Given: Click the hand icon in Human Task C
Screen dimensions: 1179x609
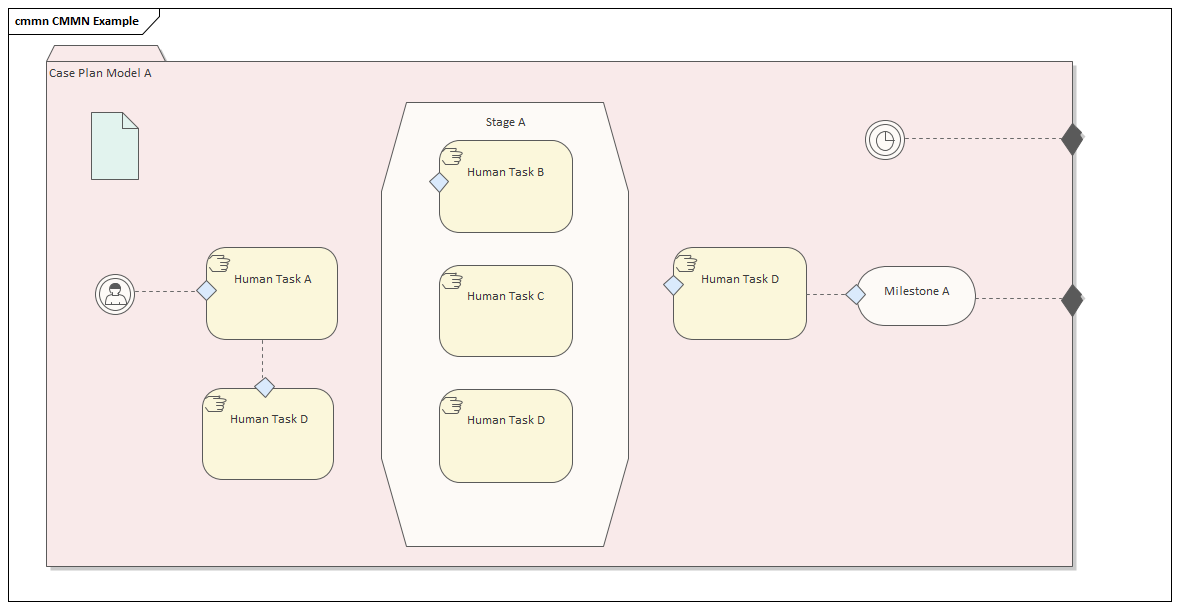Looking at the screenshot, I should click(x=451, y=280).
